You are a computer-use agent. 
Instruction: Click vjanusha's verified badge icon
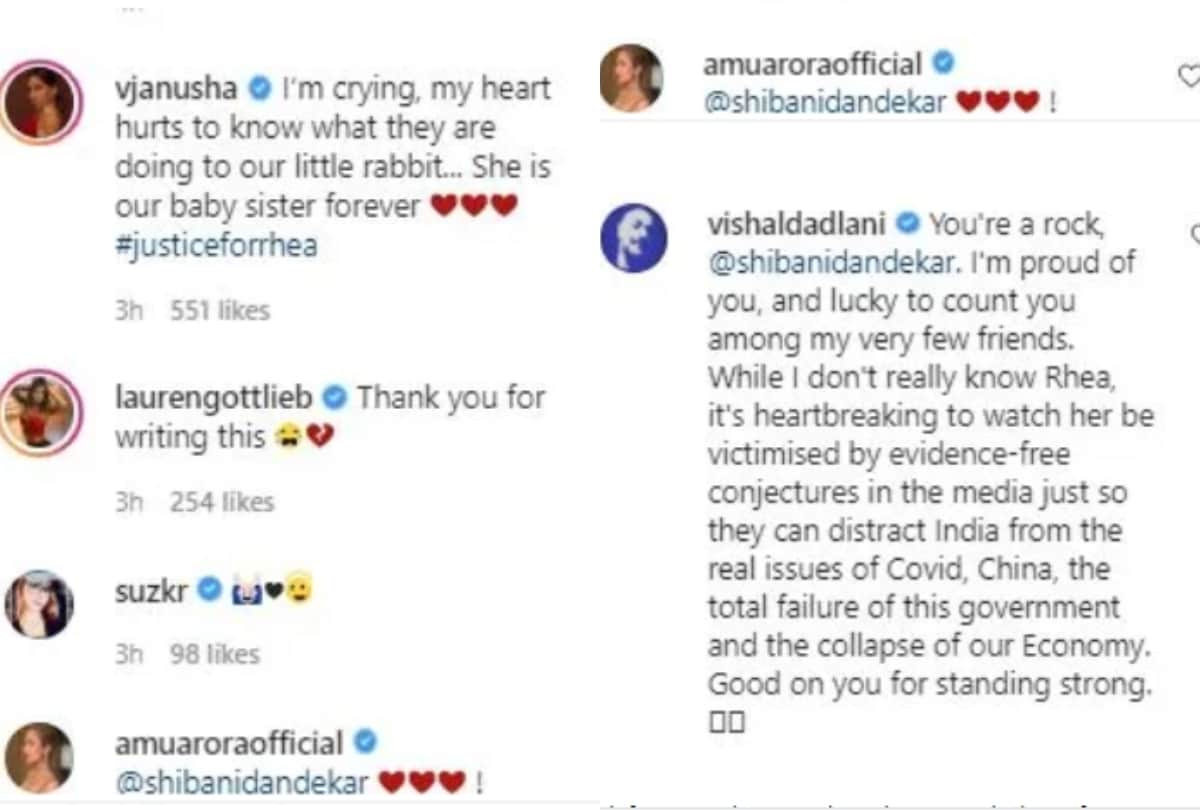(x=258, y=88)
